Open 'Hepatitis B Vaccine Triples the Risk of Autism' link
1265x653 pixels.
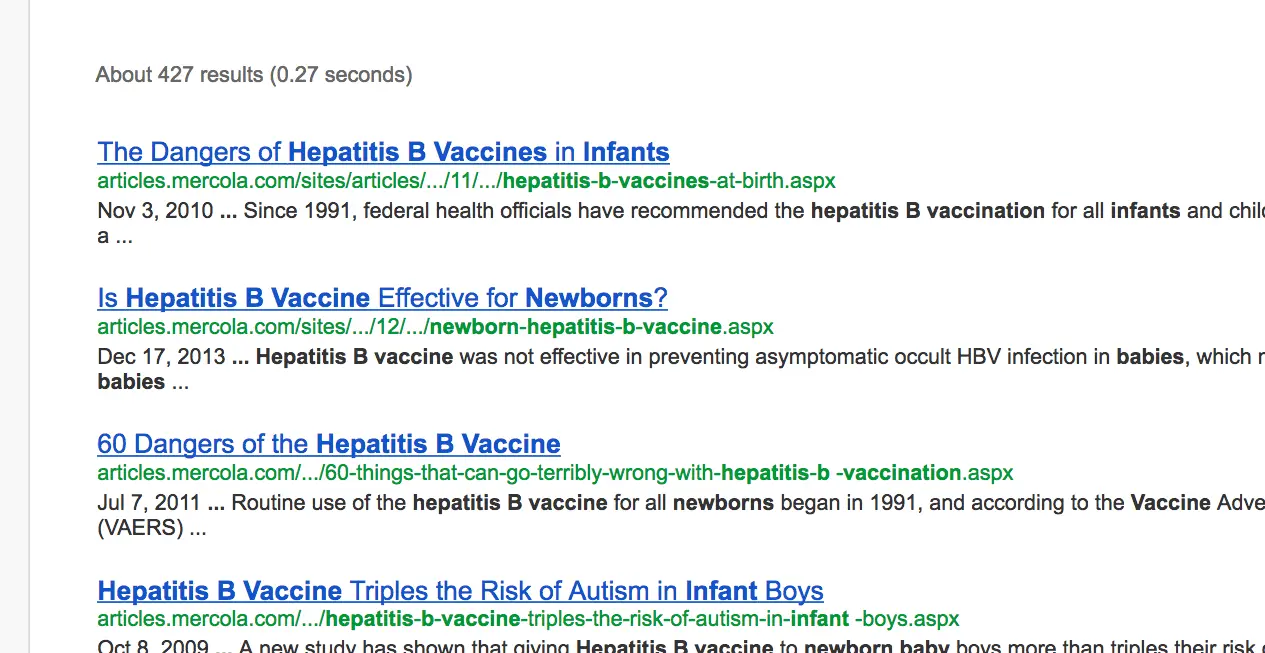460,591
